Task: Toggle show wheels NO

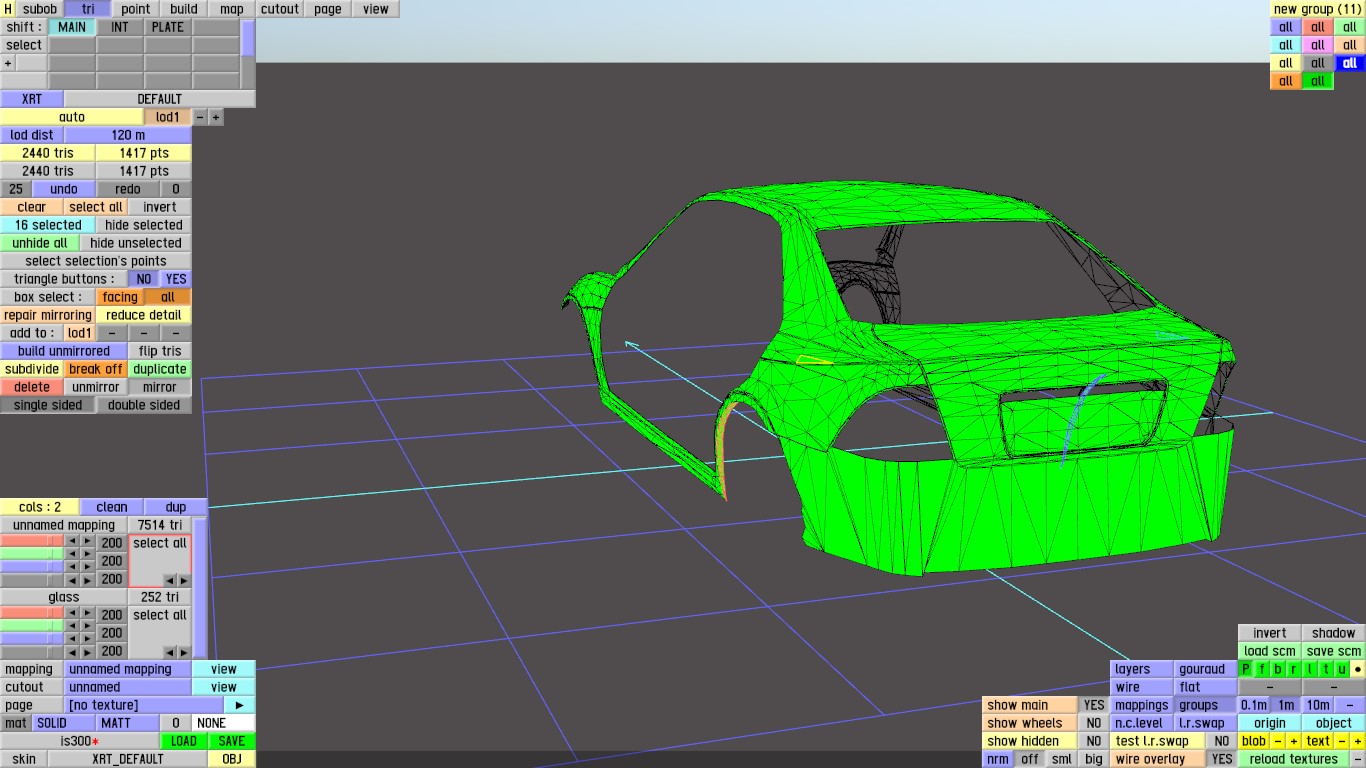Action: coord(1094,723)
